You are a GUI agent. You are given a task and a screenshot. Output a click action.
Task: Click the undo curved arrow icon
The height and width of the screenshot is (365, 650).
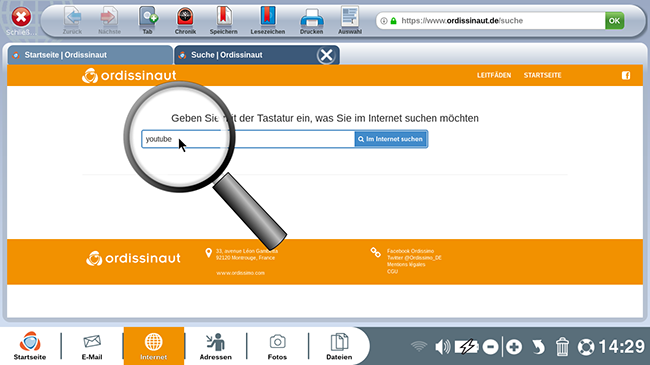(538, 347)
